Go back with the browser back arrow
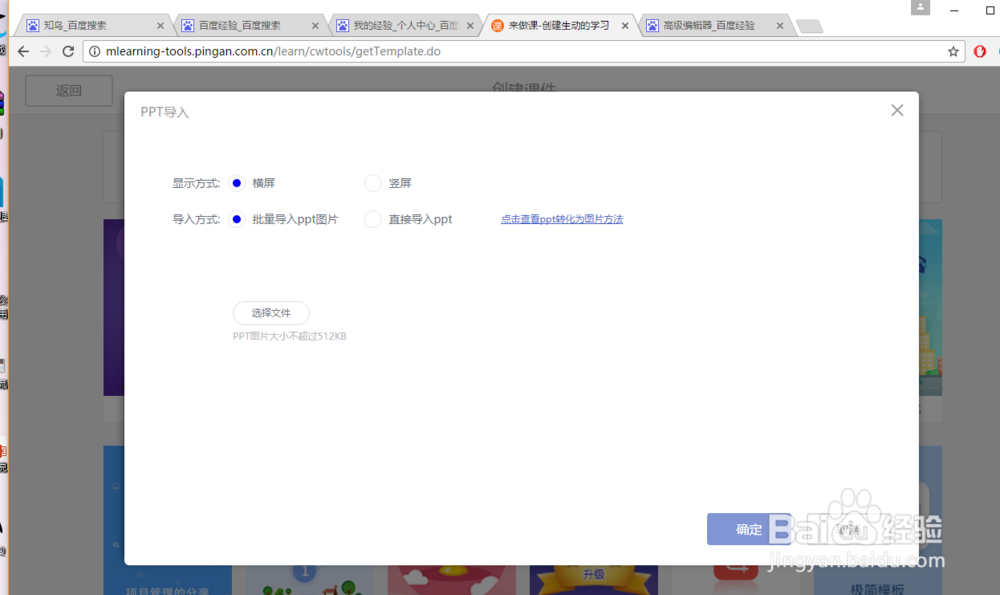Viewport: 1000px width, 595px height. (23, 52)
